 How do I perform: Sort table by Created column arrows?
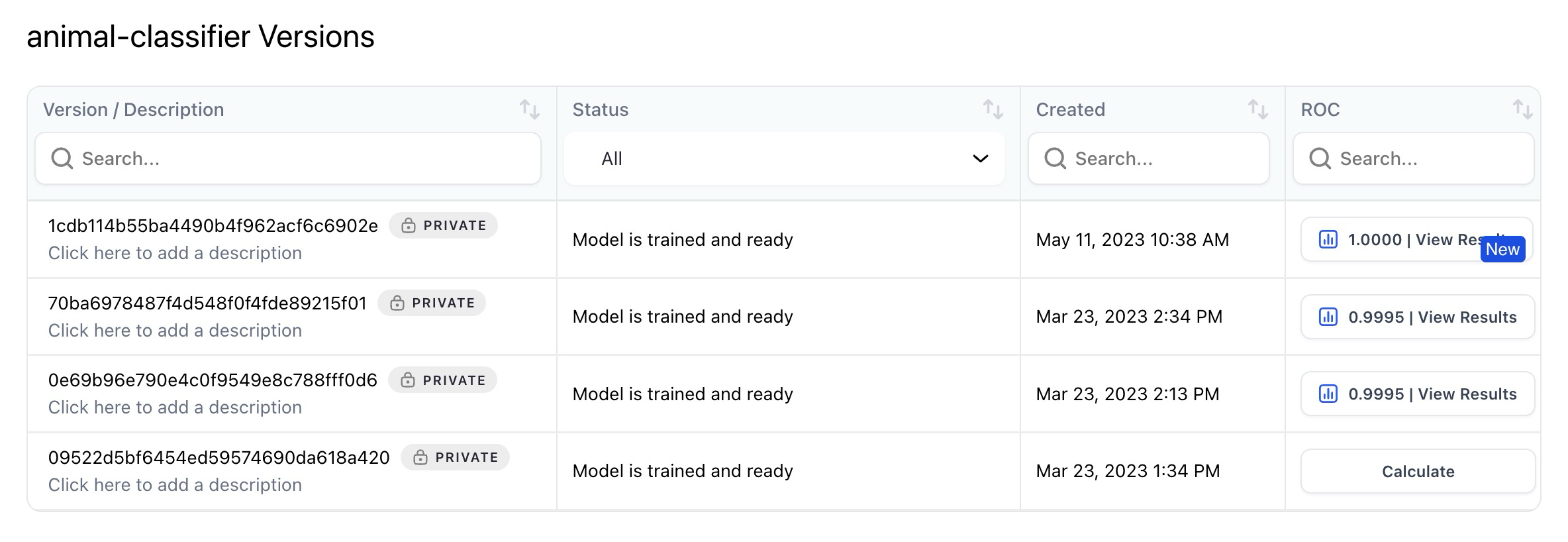1257,109
